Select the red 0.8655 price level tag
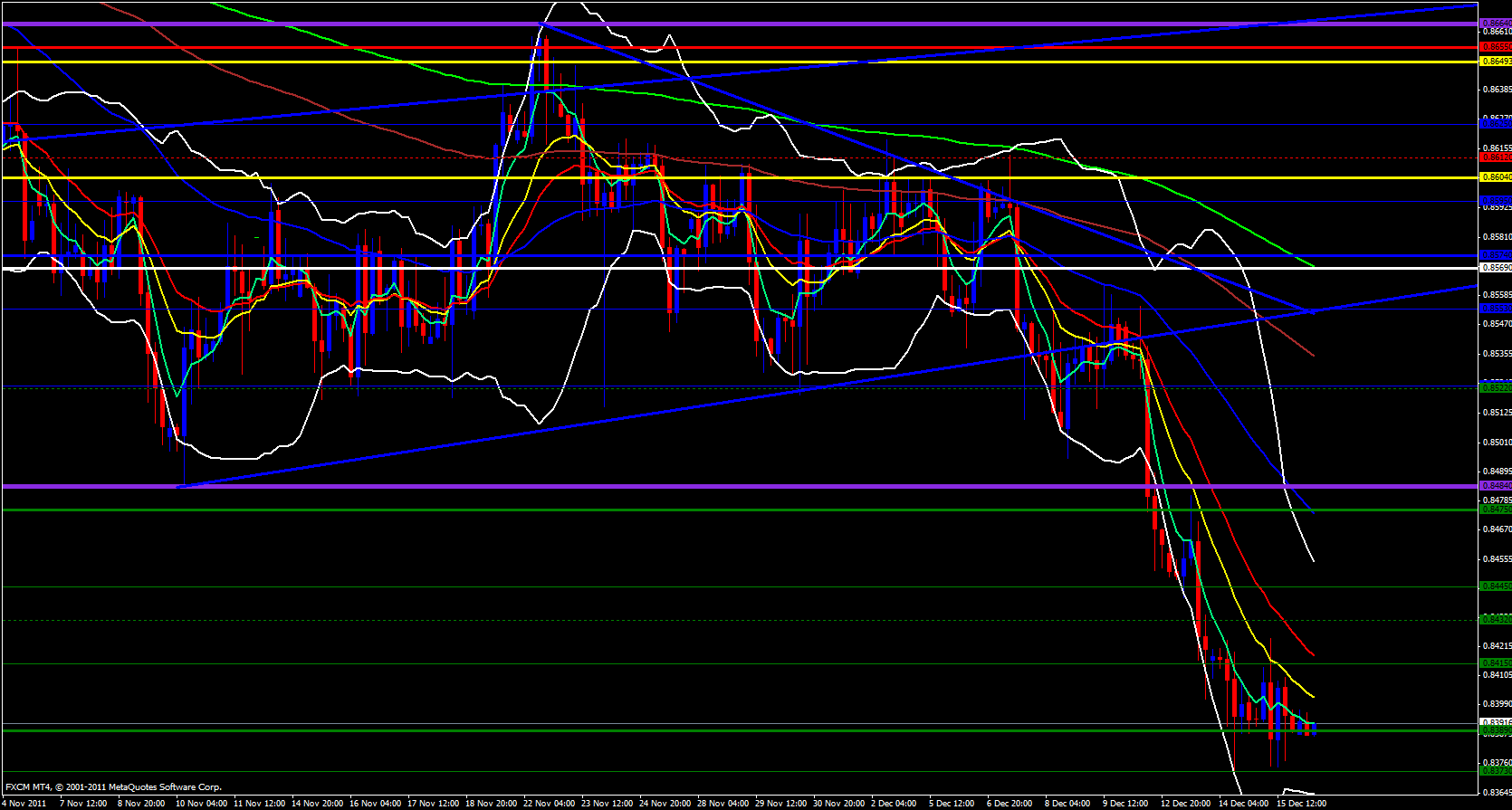The image size is (1512, 810). [x=1494, y=47]
